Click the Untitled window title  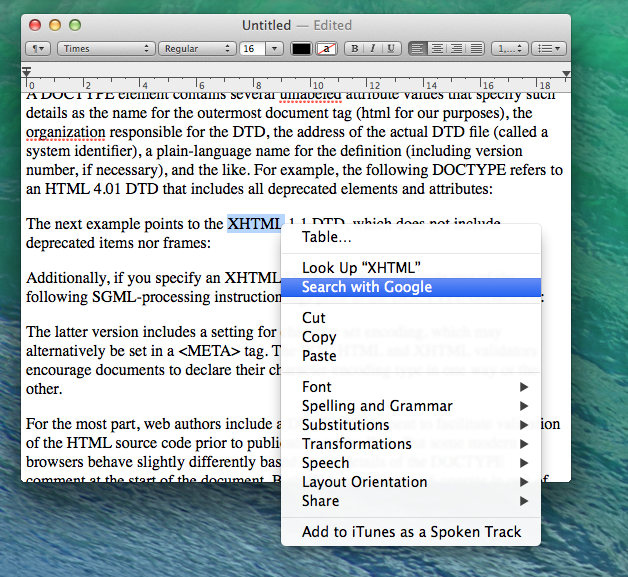(266, 25)
